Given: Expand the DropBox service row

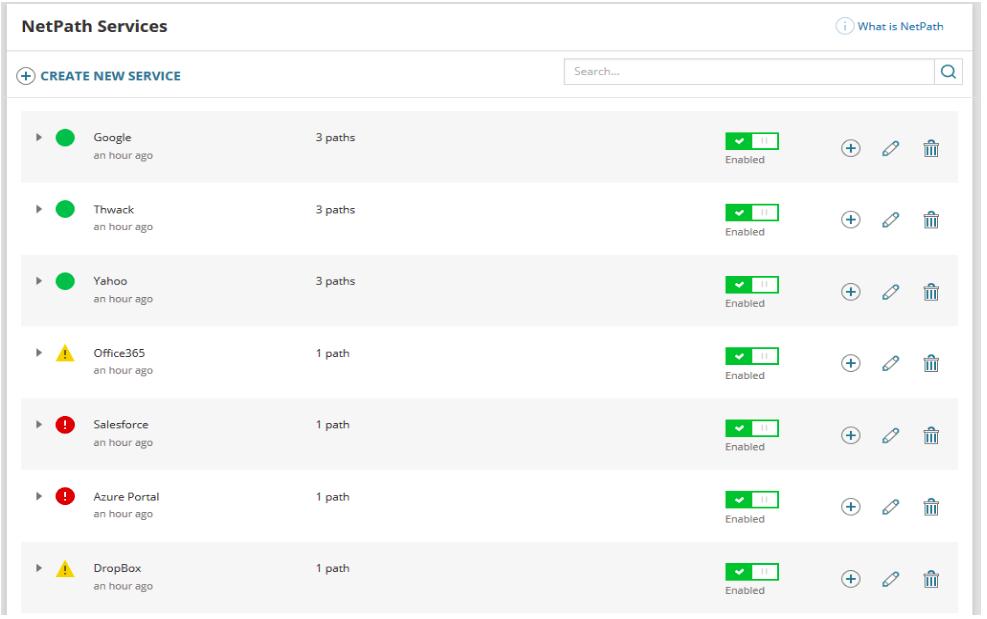Looking at the screenshot, I should 38,568.
